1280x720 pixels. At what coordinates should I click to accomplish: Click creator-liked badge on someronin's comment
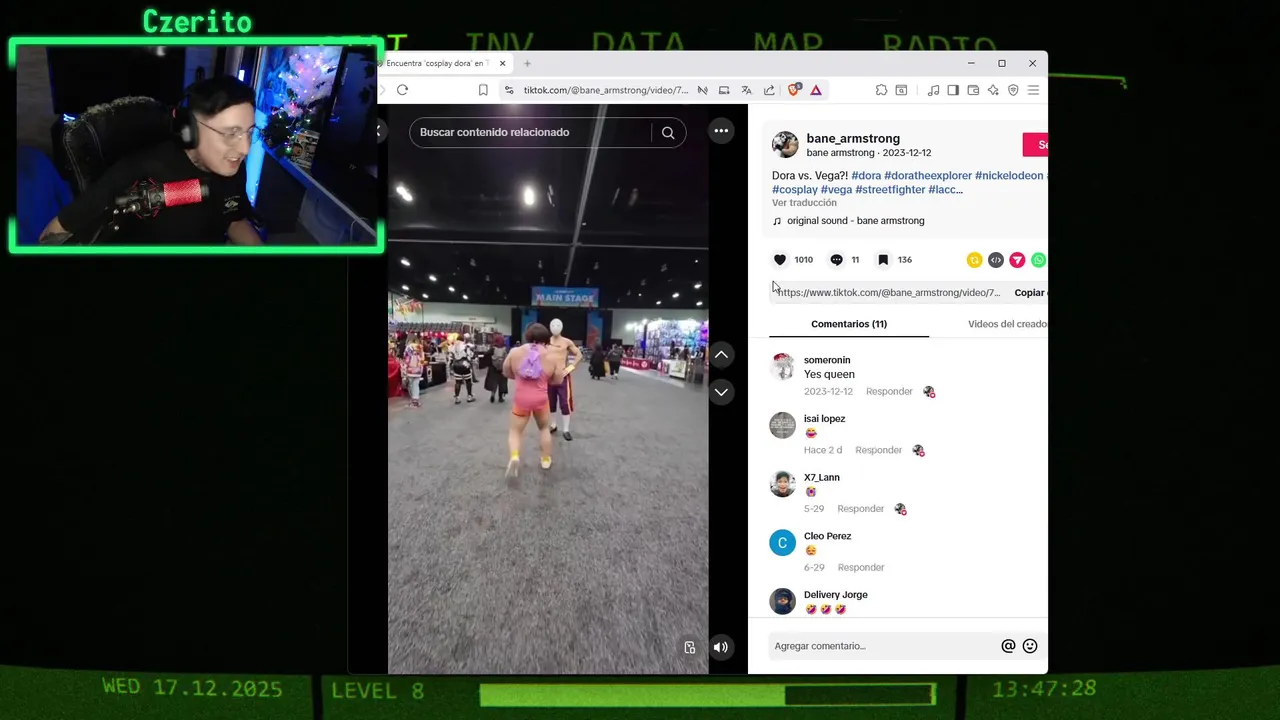(929, 392)
